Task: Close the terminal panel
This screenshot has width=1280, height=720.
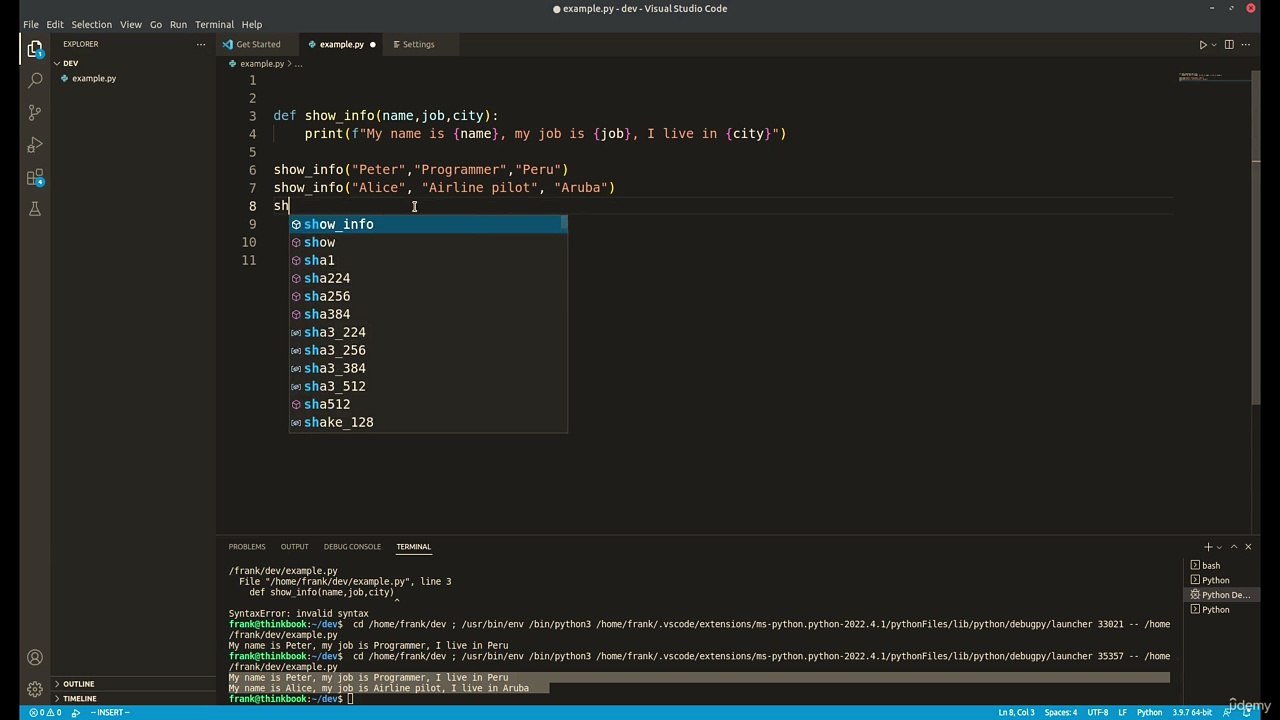Action: click(x=1248, y=547)
